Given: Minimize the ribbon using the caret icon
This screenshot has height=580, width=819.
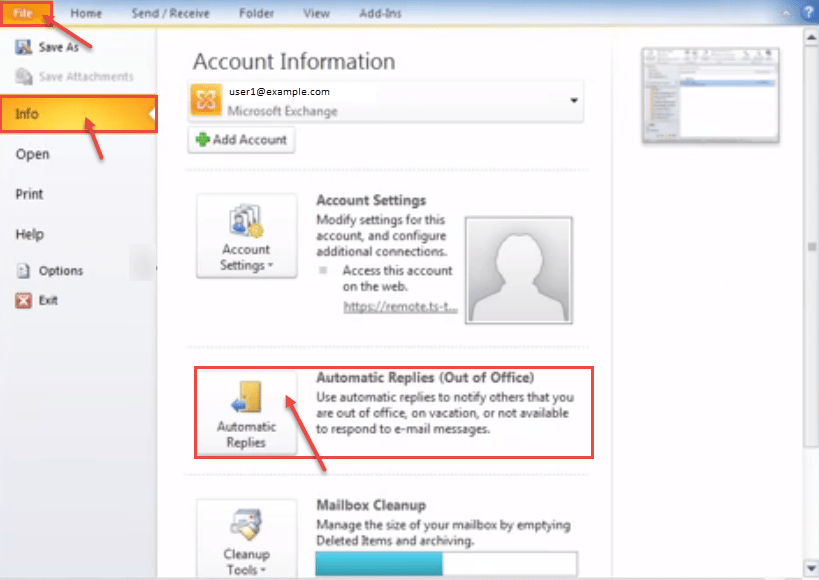Looking at the screenshot, I should point(787,13).
